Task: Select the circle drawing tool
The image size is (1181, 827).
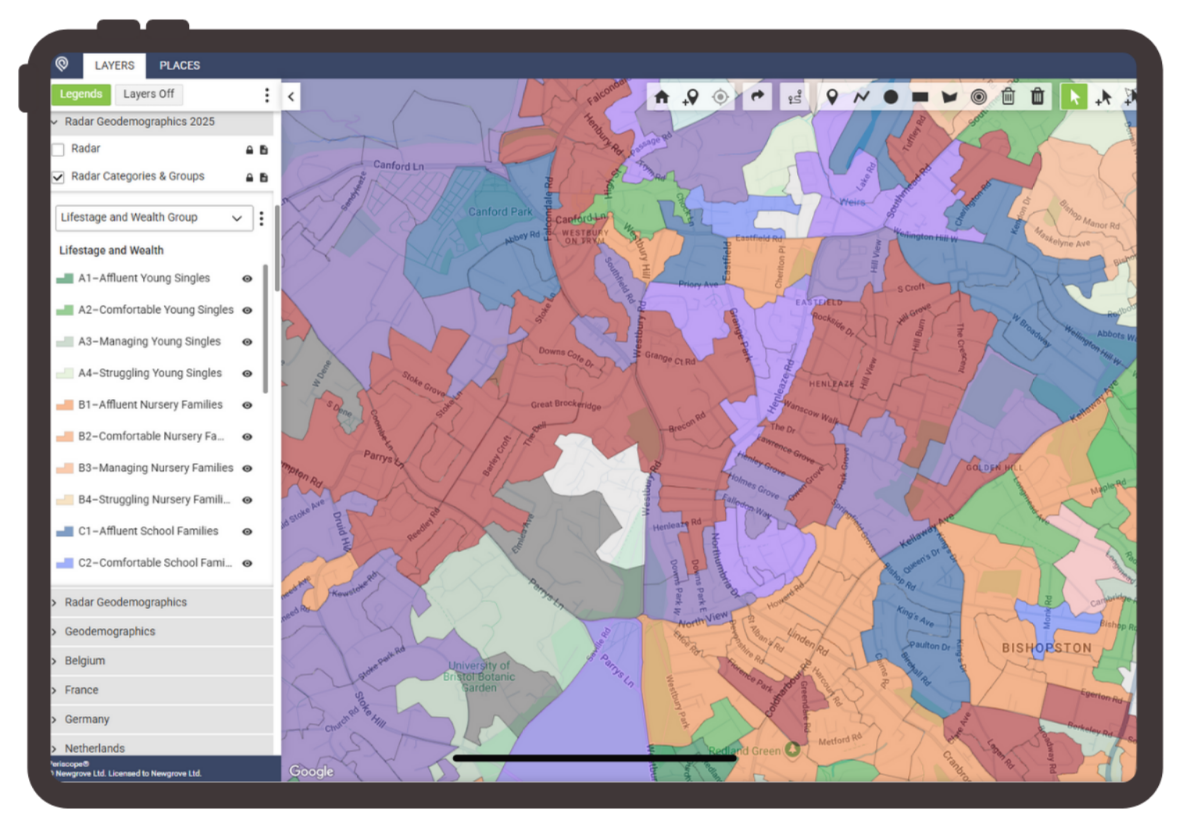Action: point(891,96)
